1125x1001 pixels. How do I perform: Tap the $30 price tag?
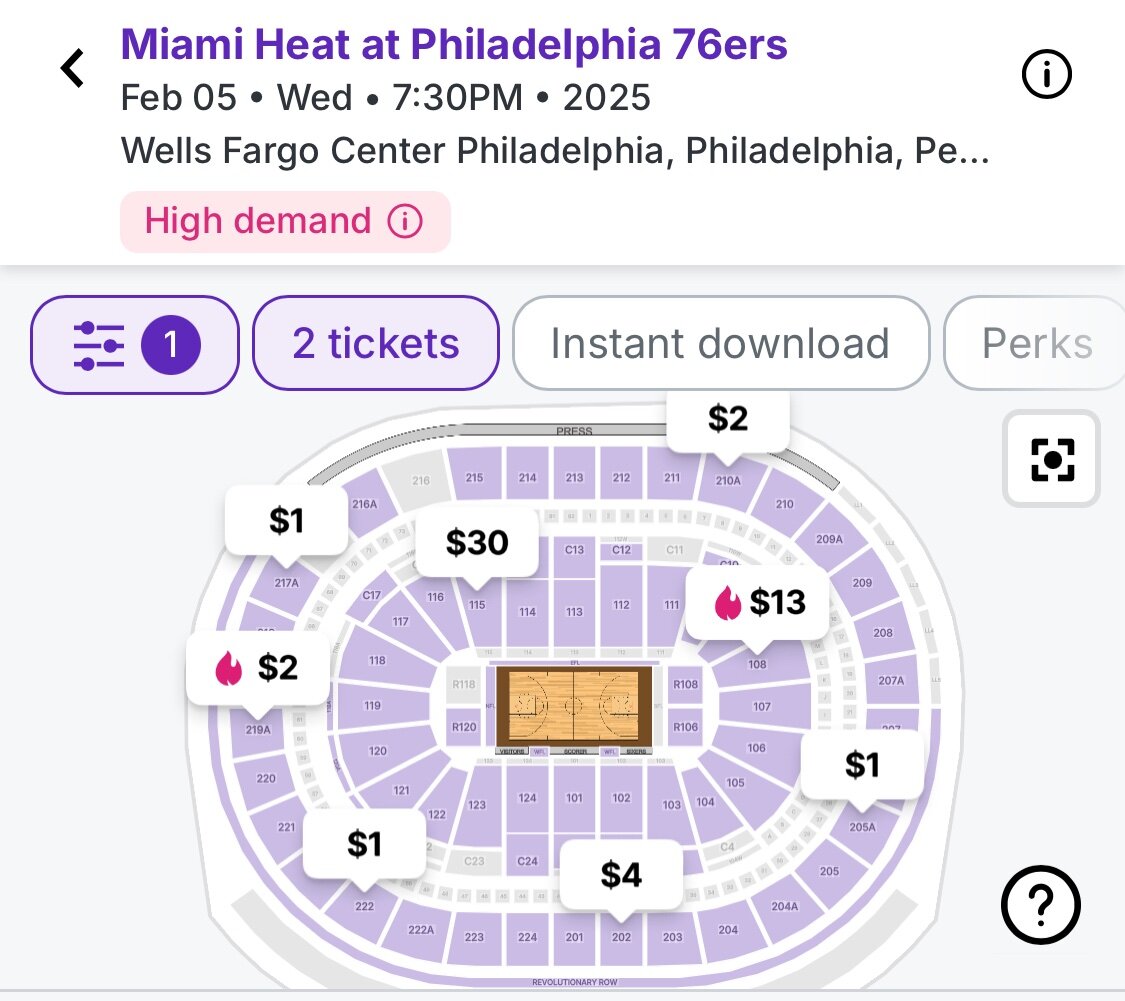click(477, 542)
